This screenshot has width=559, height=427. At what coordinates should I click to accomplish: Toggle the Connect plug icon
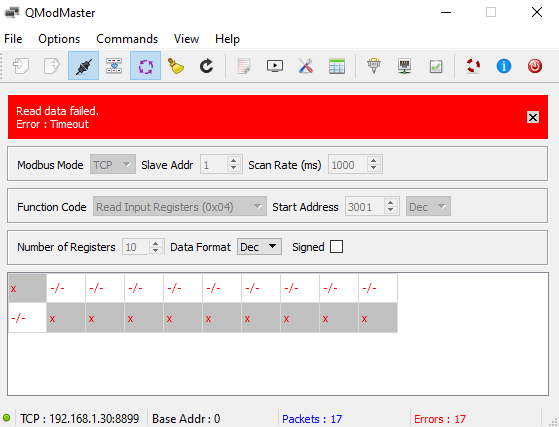[x=83, y=66]
